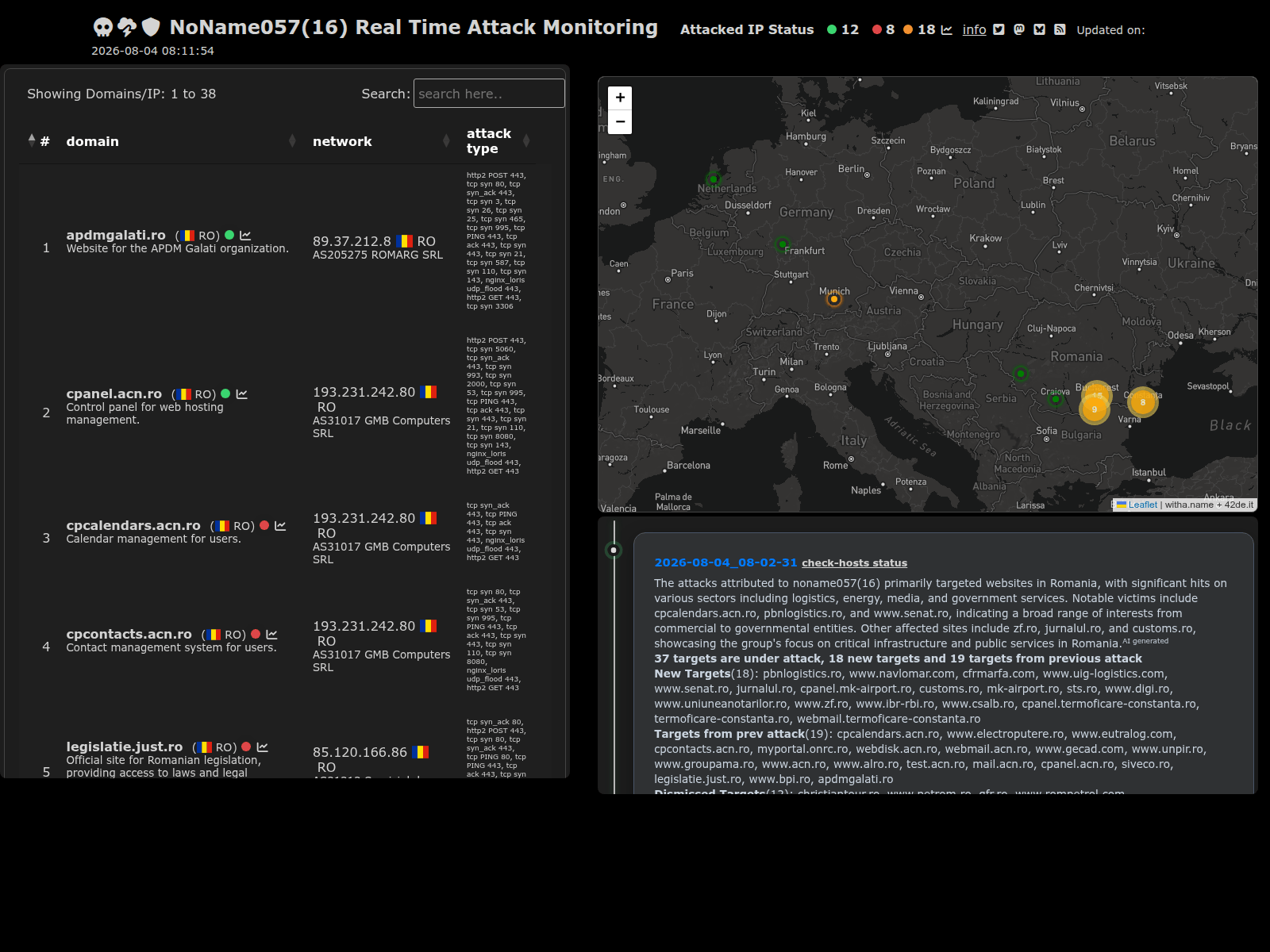Click 'Calendar management for users.' description
Image resolution: width=1270 pixels, height=952 pixels.
[153, 539]
